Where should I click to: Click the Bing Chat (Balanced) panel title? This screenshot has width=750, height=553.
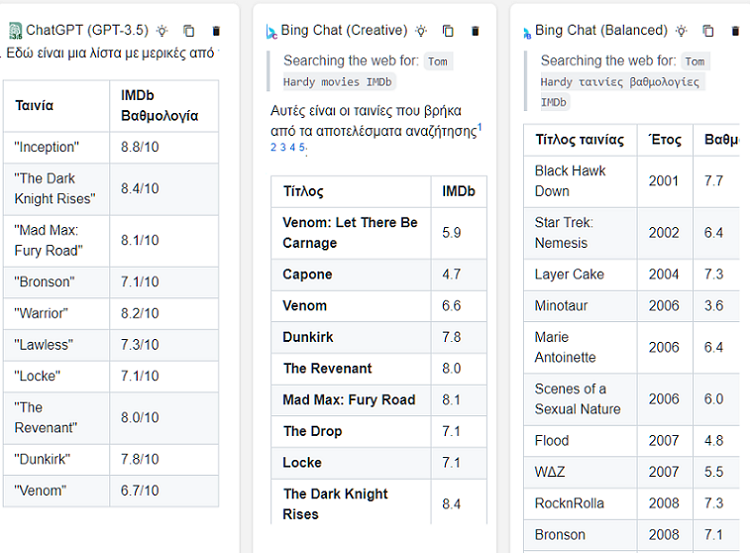tap(601, 31)
